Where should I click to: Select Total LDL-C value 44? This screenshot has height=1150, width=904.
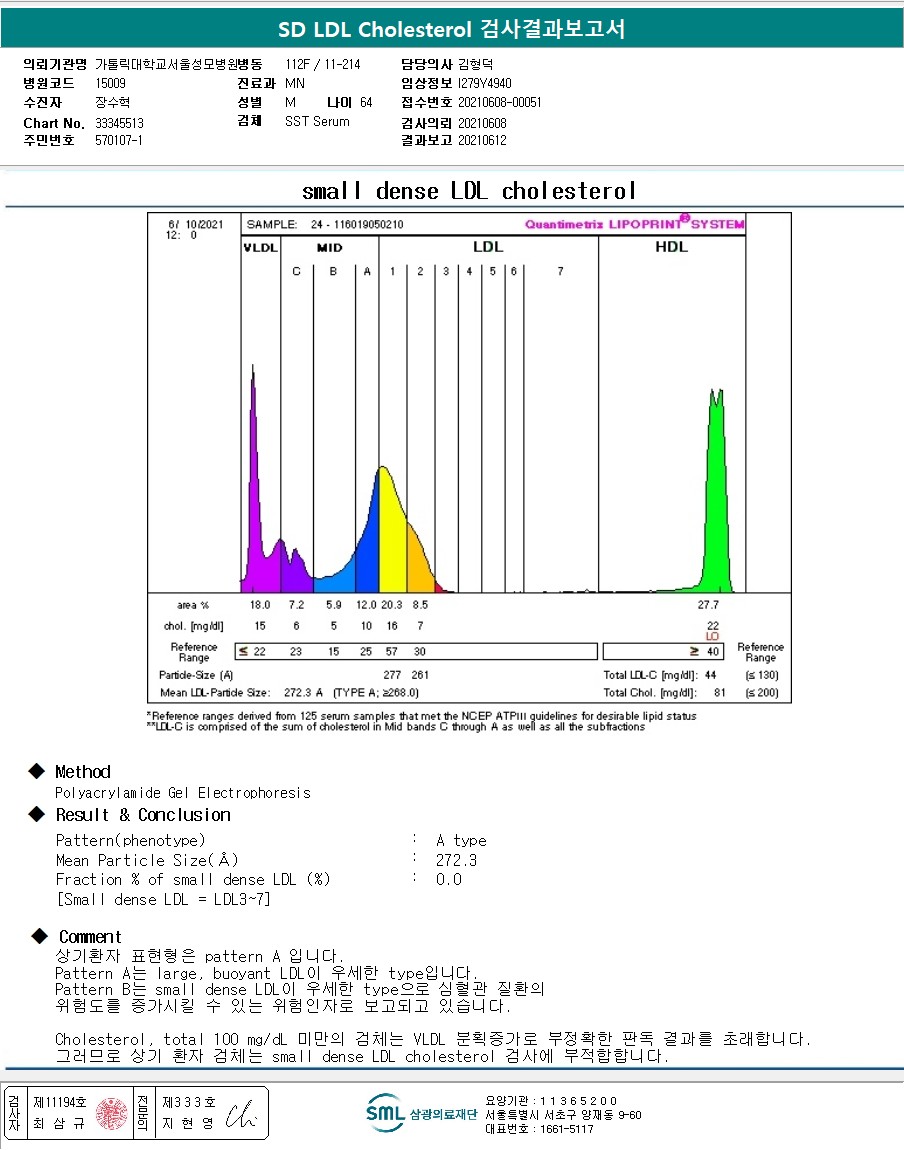click(x=710, y=675)
